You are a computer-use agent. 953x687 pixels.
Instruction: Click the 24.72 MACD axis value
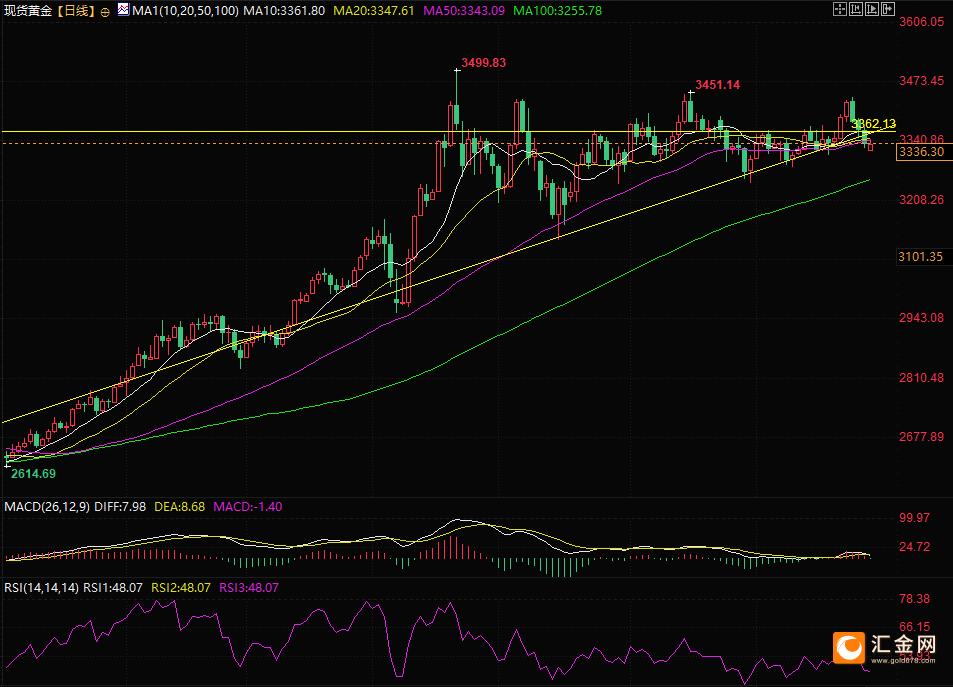(914, 547)
